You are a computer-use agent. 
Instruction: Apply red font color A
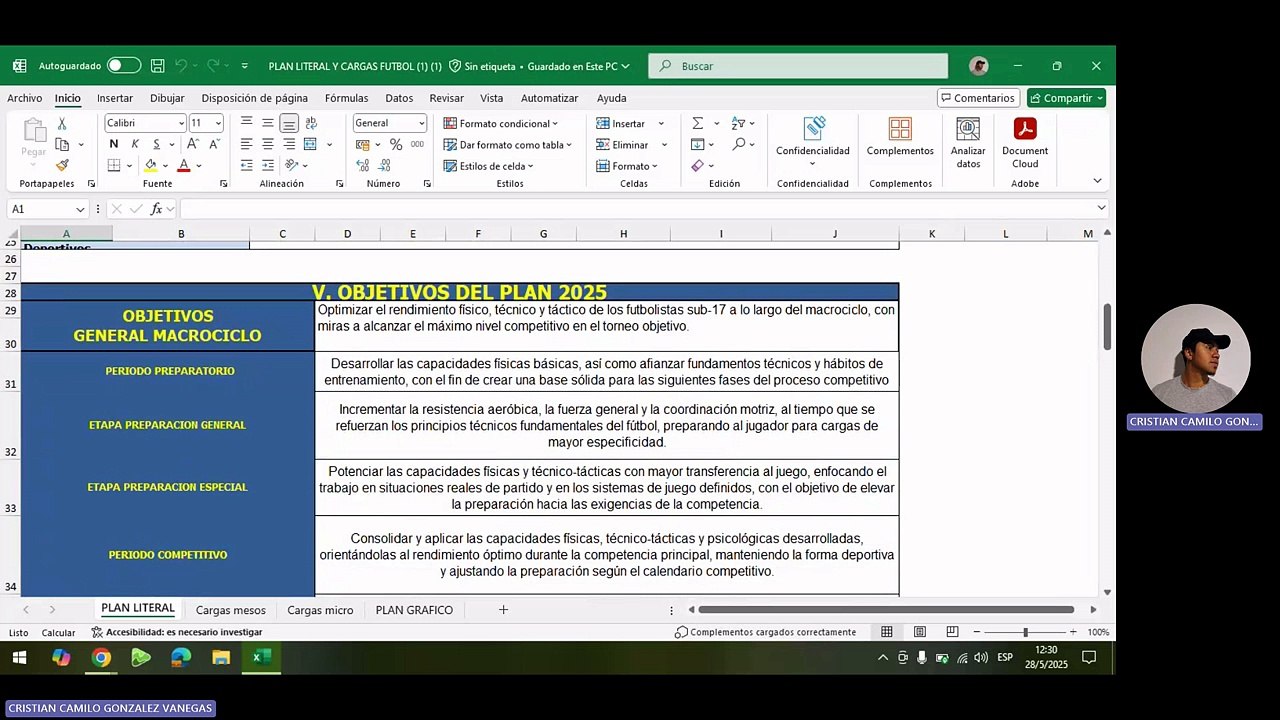[184, 165]
